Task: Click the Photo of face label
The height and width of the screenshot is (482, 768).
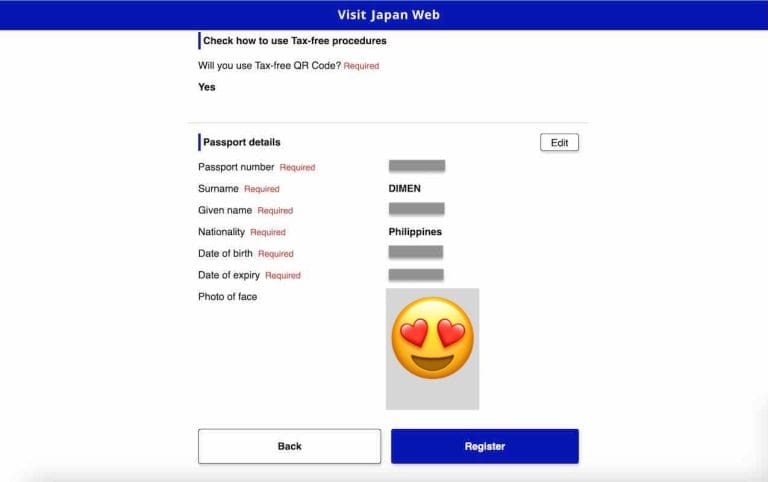Action: coord(227,296)
